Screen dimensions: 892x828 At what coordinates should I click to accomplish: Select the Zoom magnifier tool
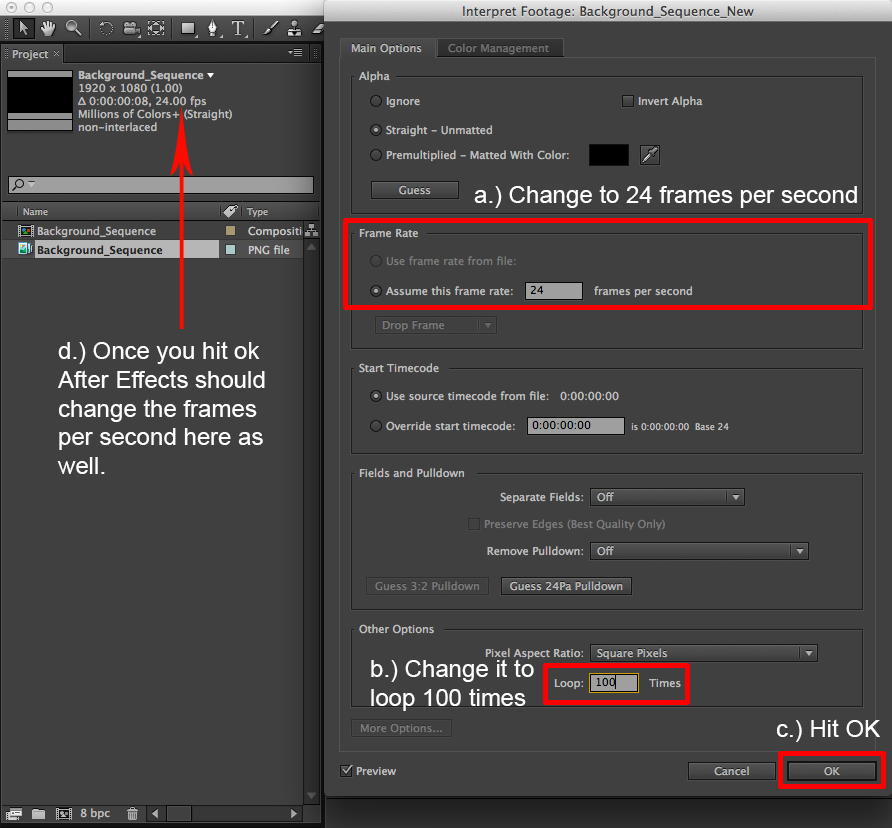tap(73, 28)
